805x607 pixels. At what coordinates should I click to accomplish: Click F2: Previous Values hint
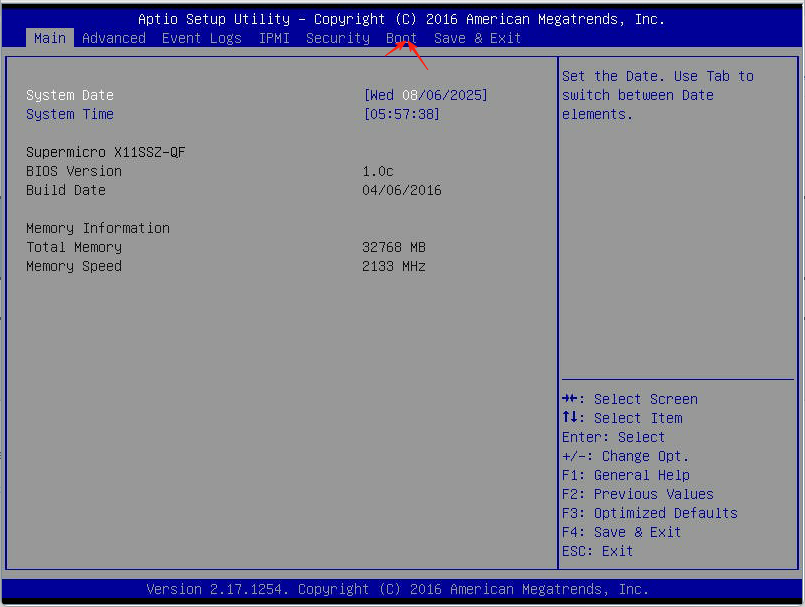pyautogui.click(x=638, y=494)
